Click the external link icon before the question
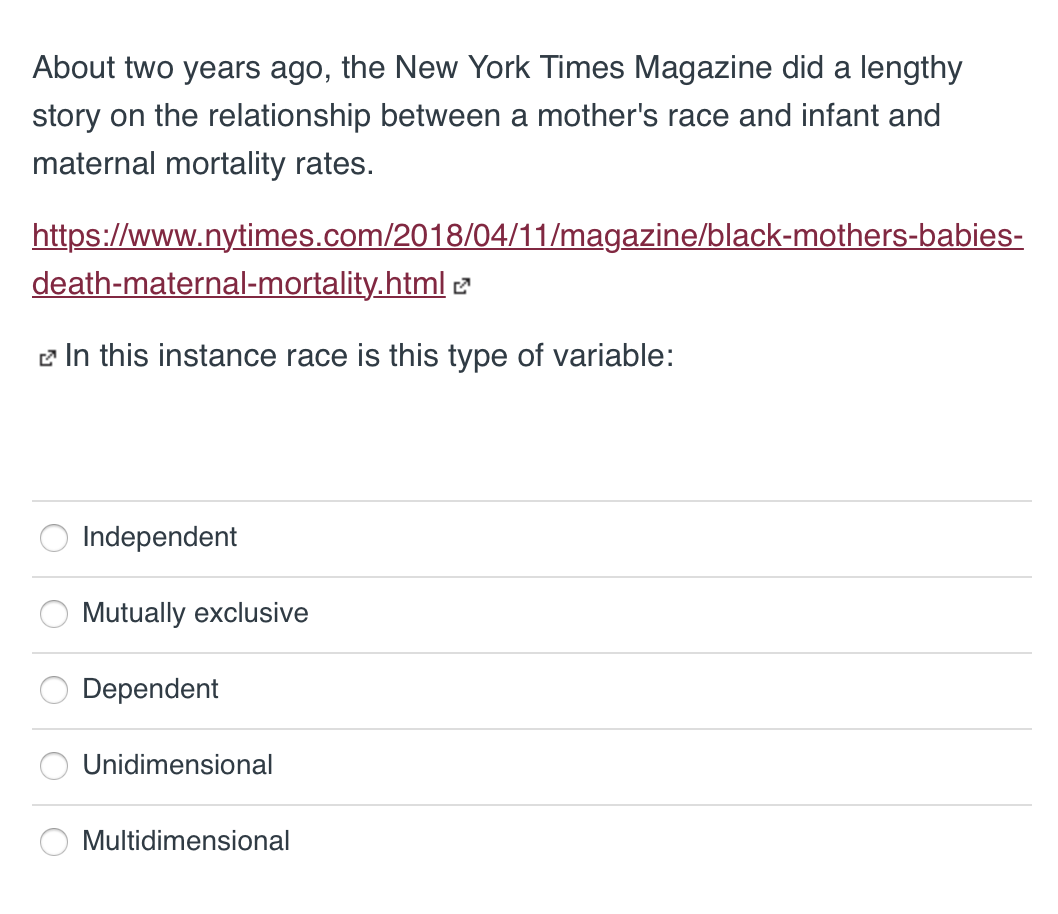 click(45, 357)
